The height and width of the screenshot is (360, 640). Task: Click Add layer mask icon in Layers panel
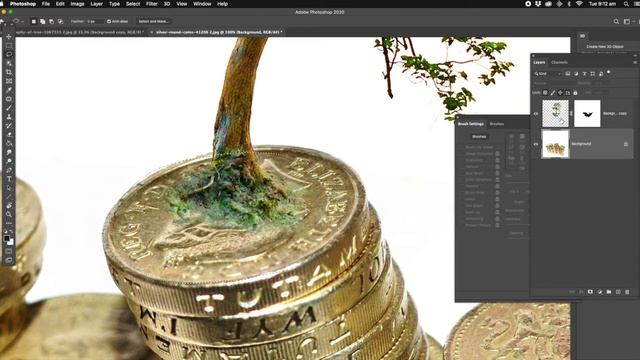coord(590,292)
